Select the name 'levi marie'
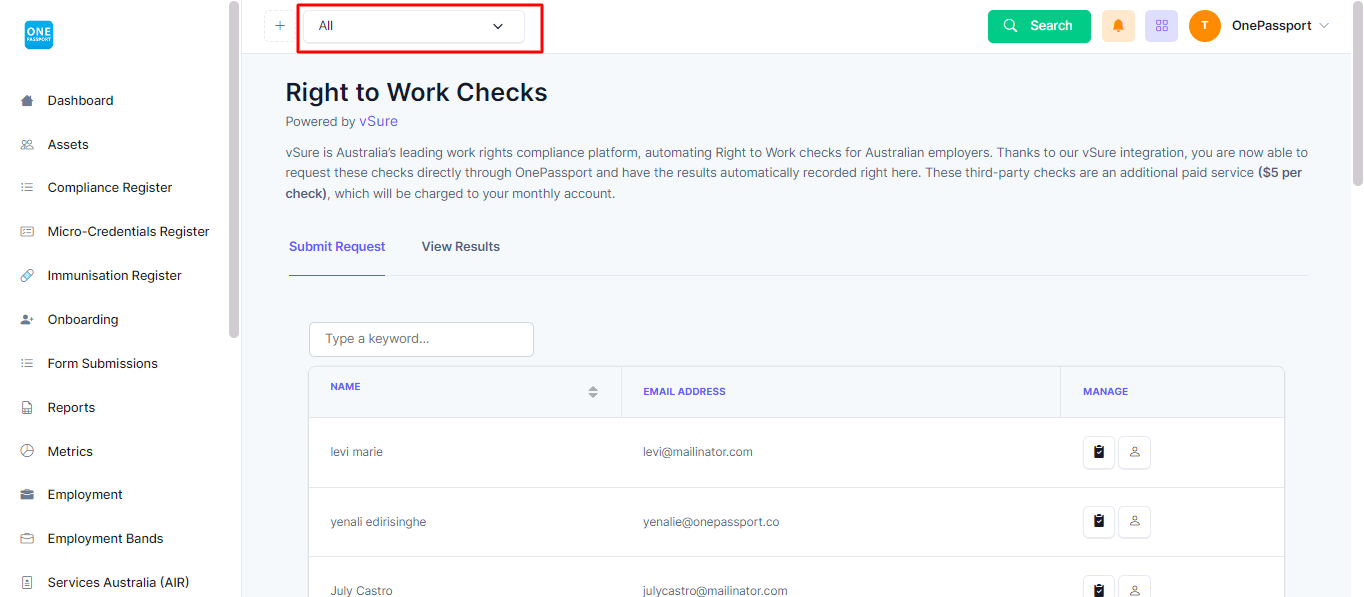1364x597 pixels. point(356,452)
